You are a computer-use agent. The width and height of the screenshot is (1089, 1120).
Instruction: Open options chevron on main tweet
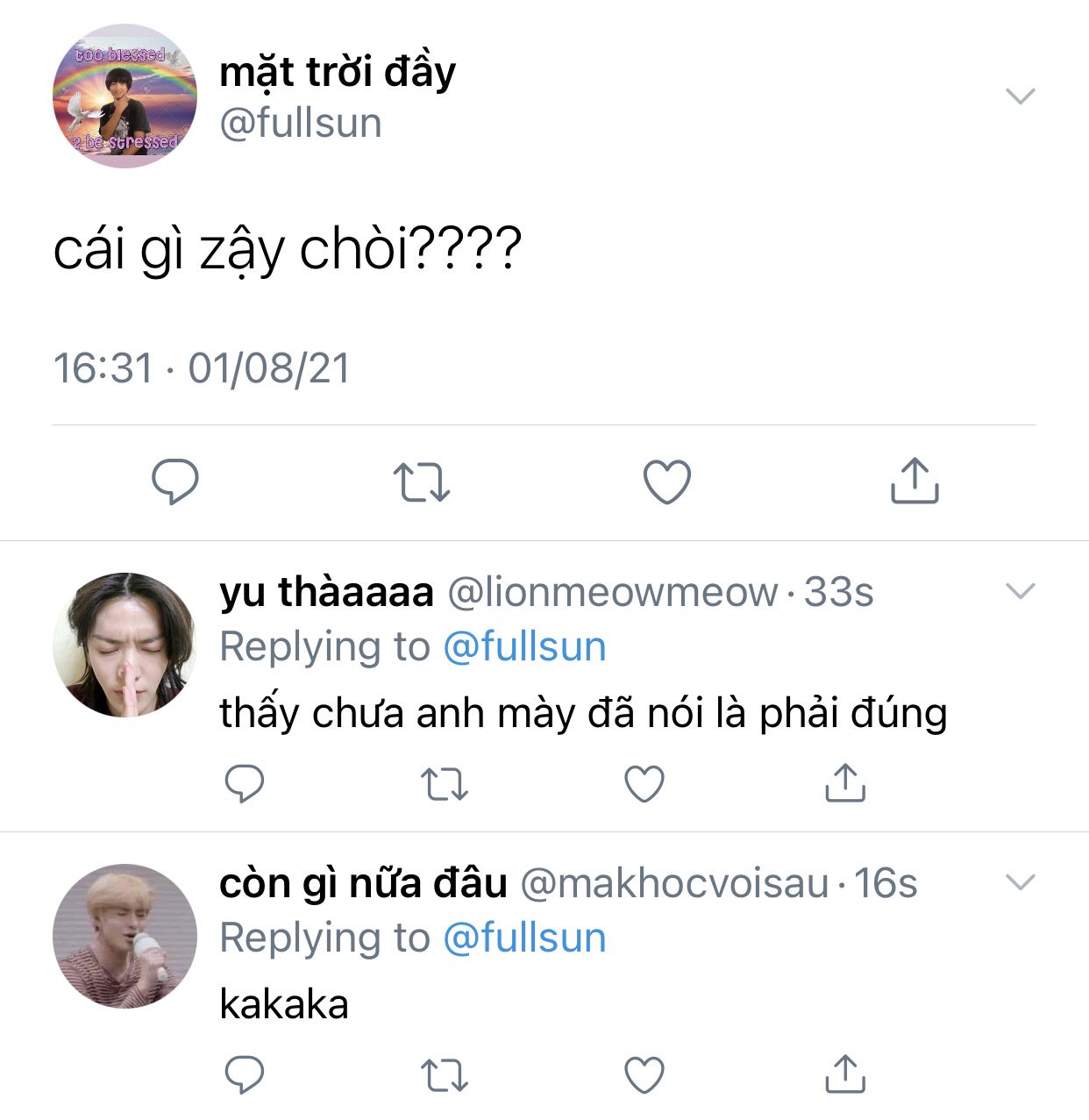tap(1021, 96)
